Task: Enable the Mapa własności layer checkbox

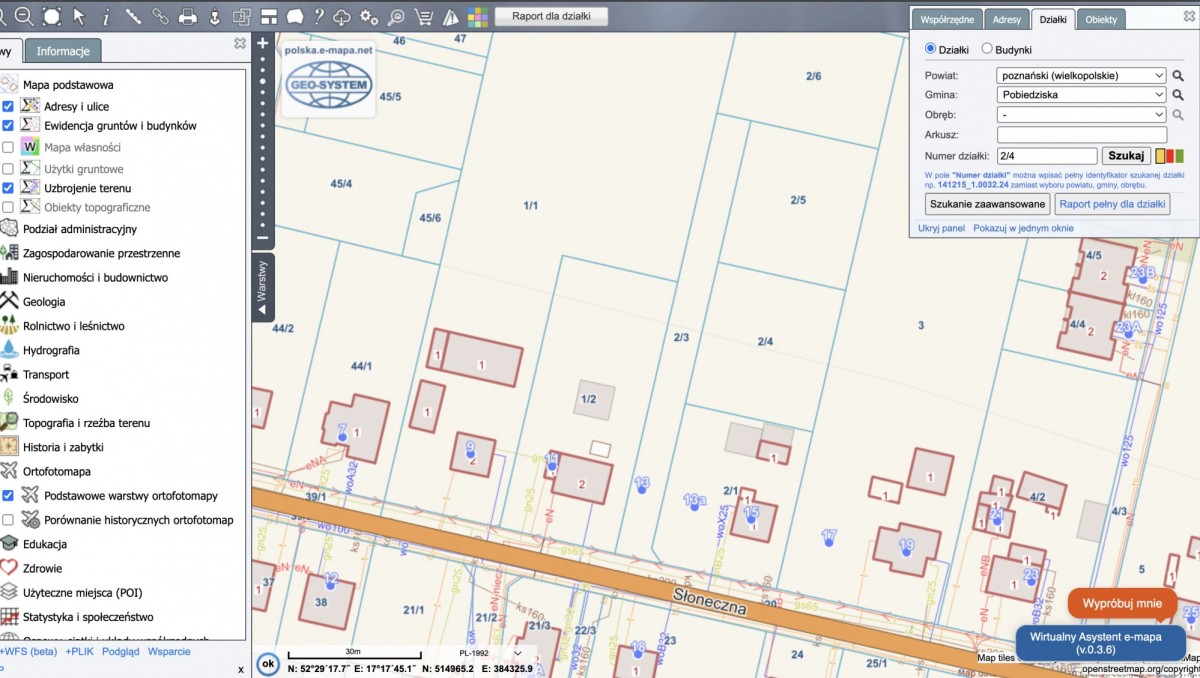Action: [8, 147]
